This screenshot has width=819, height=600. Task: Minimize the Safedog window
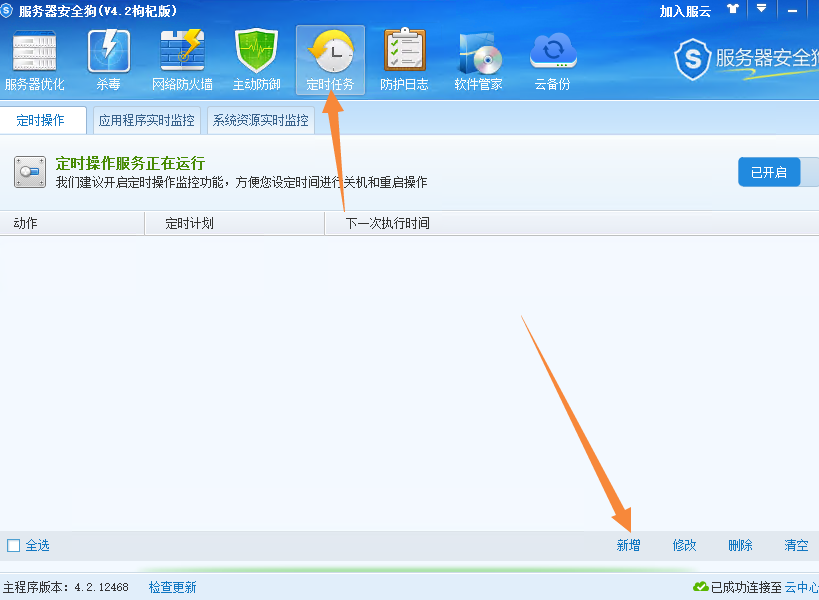coord(792,10)
